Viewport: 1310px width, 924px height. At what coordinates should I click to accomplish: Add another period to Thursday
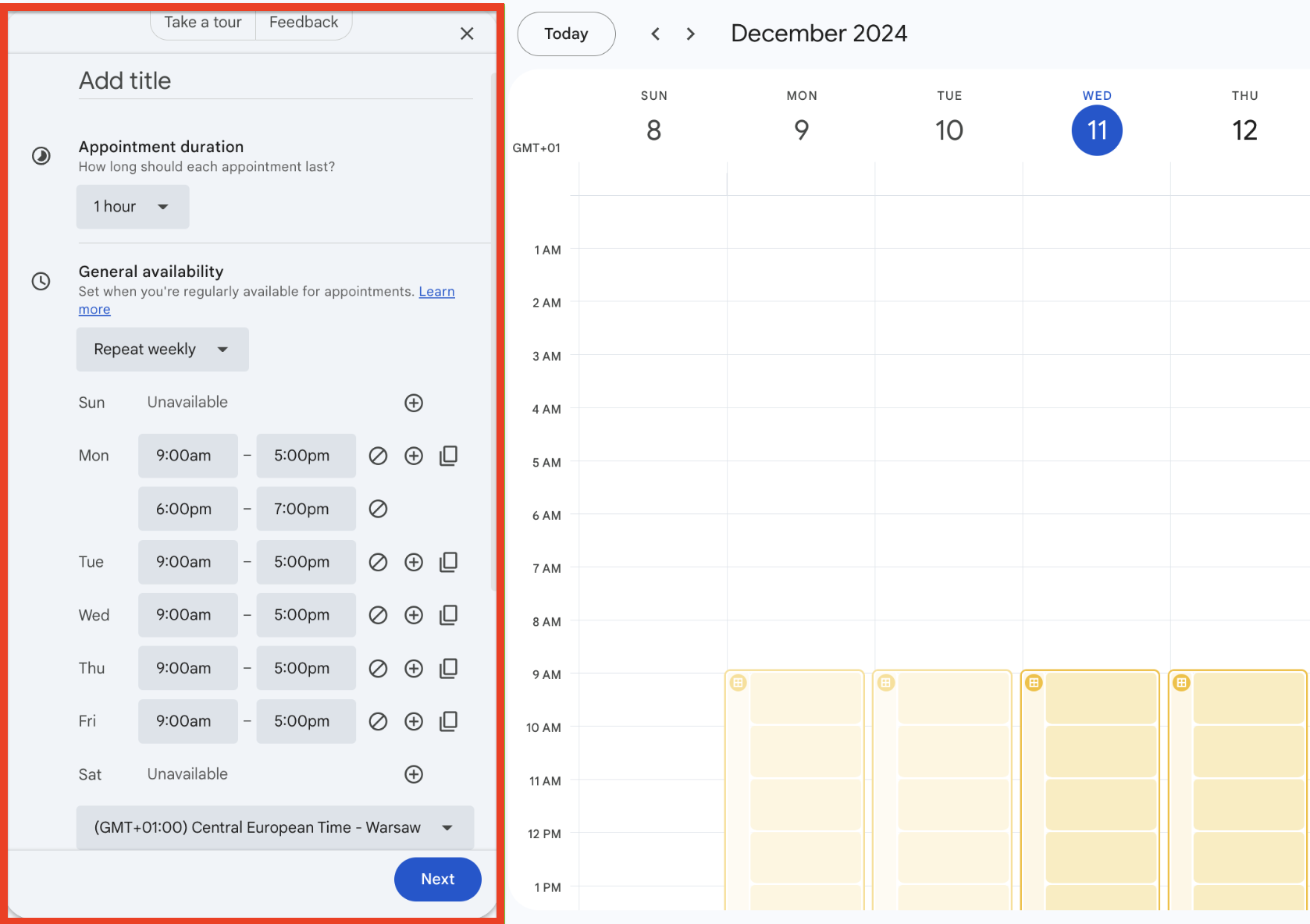point(414,668)
